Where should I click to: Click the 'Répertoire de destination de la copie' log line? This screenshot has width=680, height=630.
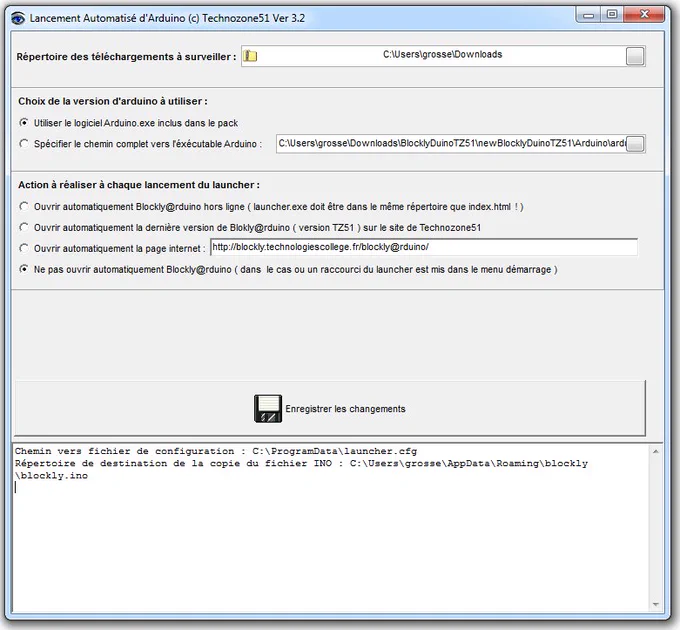pyautogui.click(x=301, y=464)
